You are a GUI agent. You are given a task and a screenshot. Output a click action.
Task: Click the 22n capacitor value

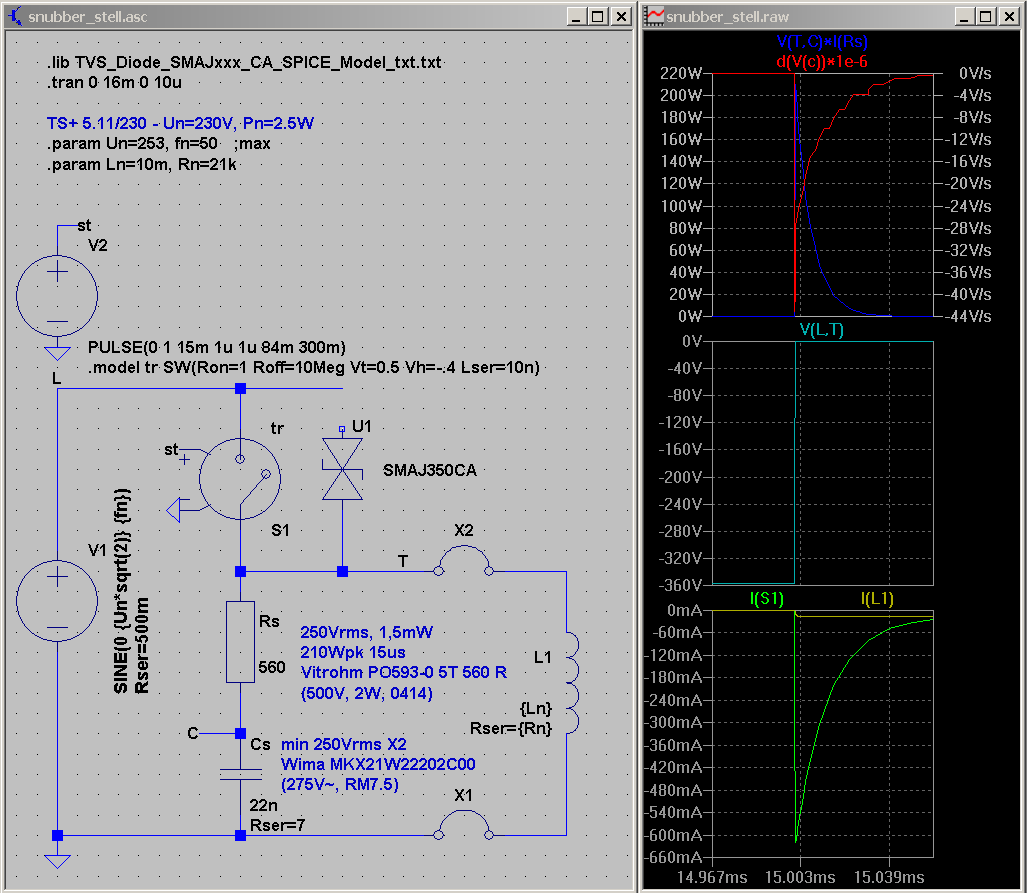(x=263, y=805)
